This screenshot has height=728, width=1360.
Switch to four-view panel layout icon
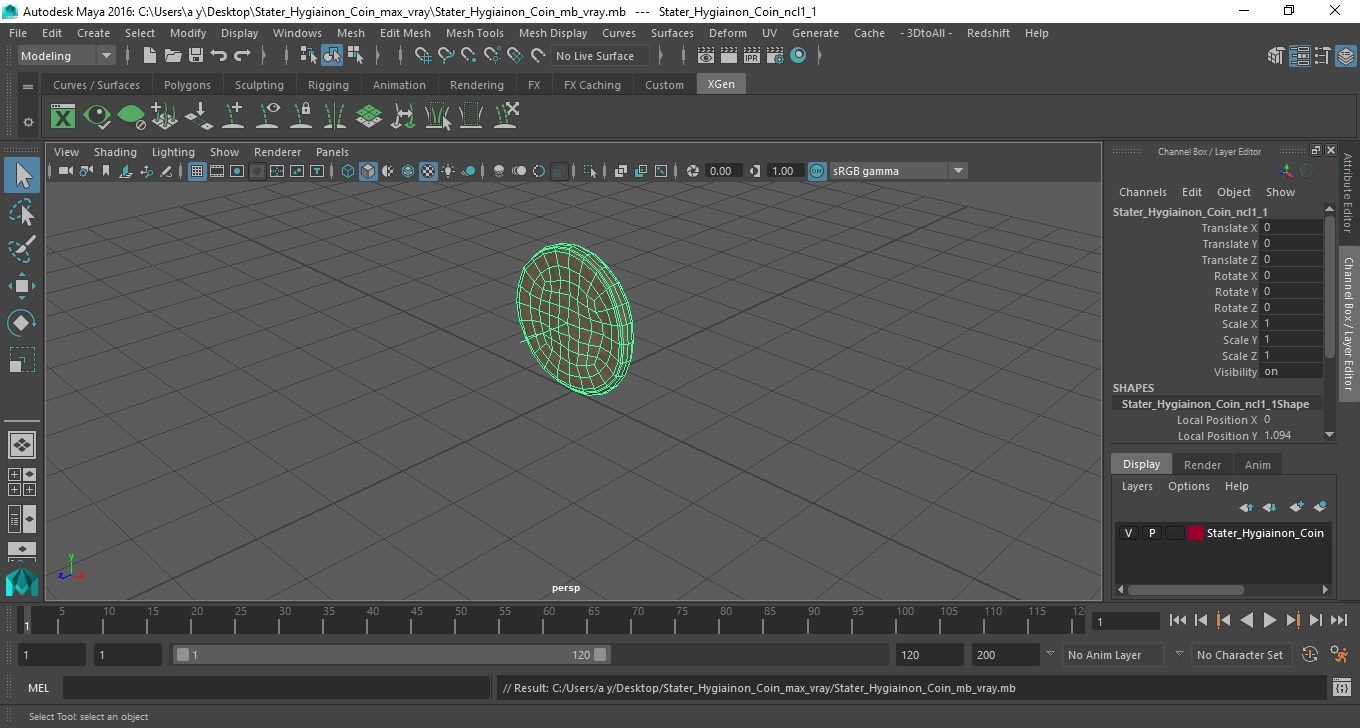click(x=21, y=482)
